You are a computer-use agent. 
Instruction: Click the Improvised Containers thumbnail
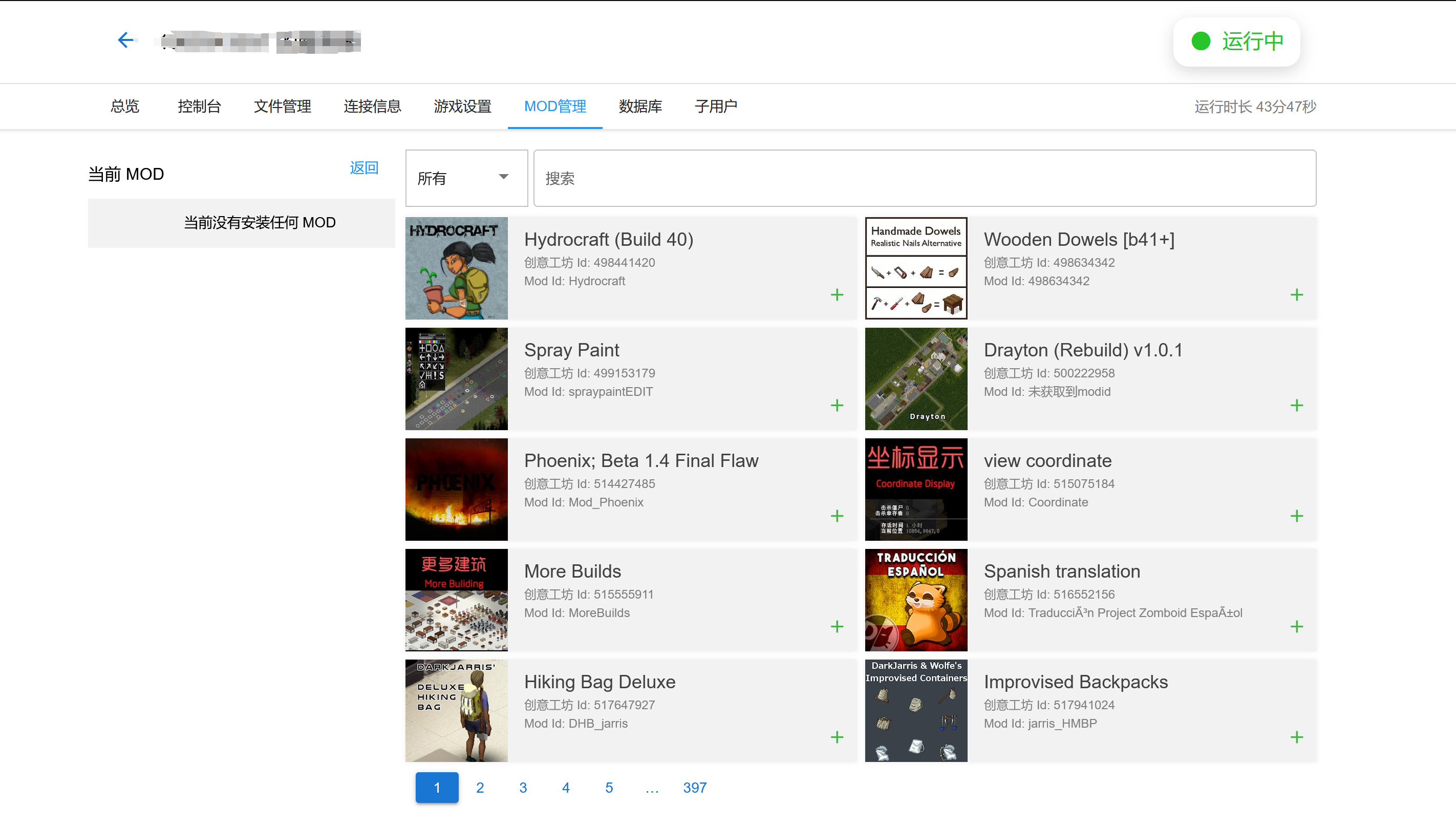coord(916,711)
